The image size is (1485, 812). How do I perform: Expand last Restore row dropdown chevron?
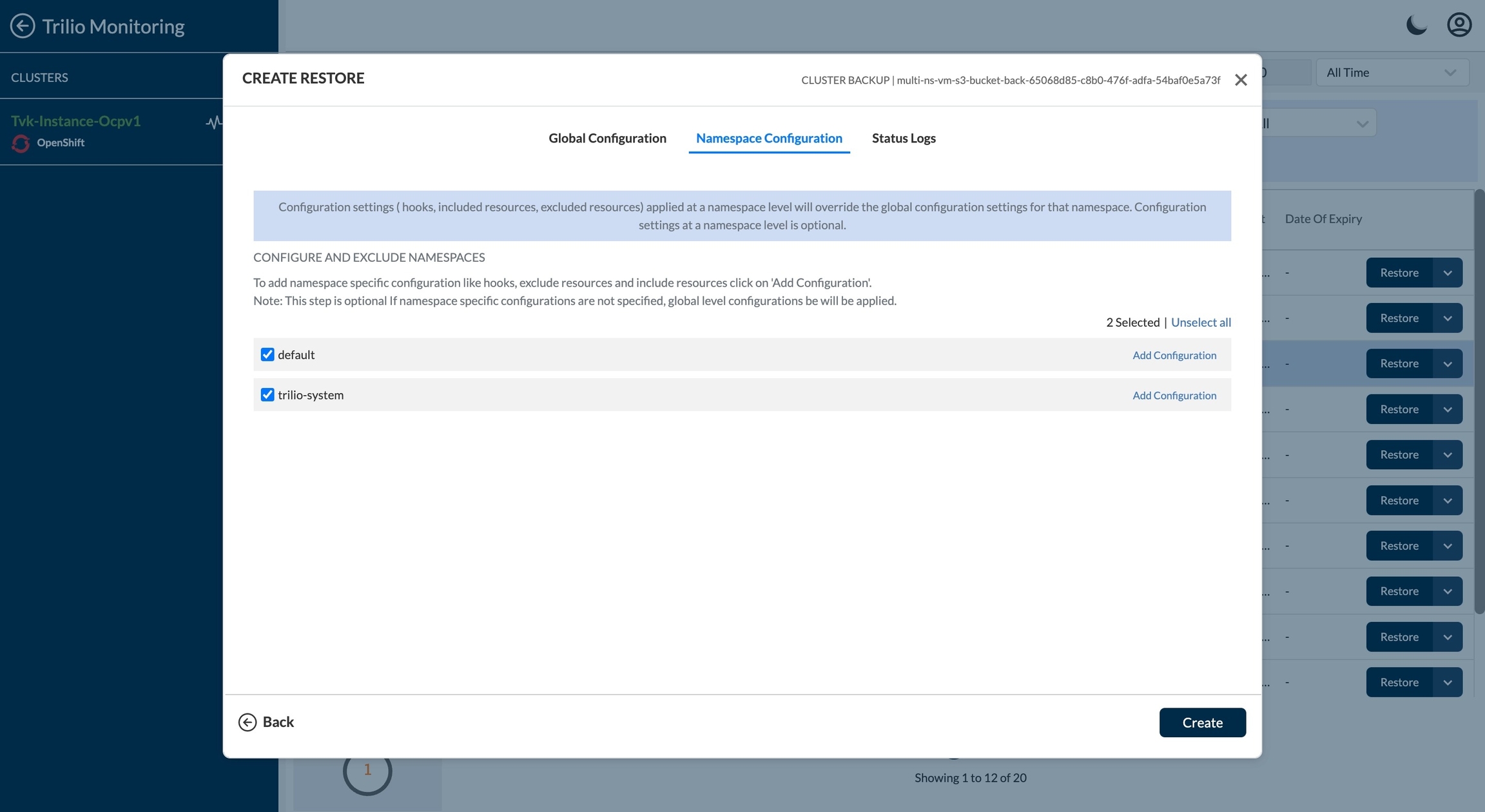pos(1448,682)
